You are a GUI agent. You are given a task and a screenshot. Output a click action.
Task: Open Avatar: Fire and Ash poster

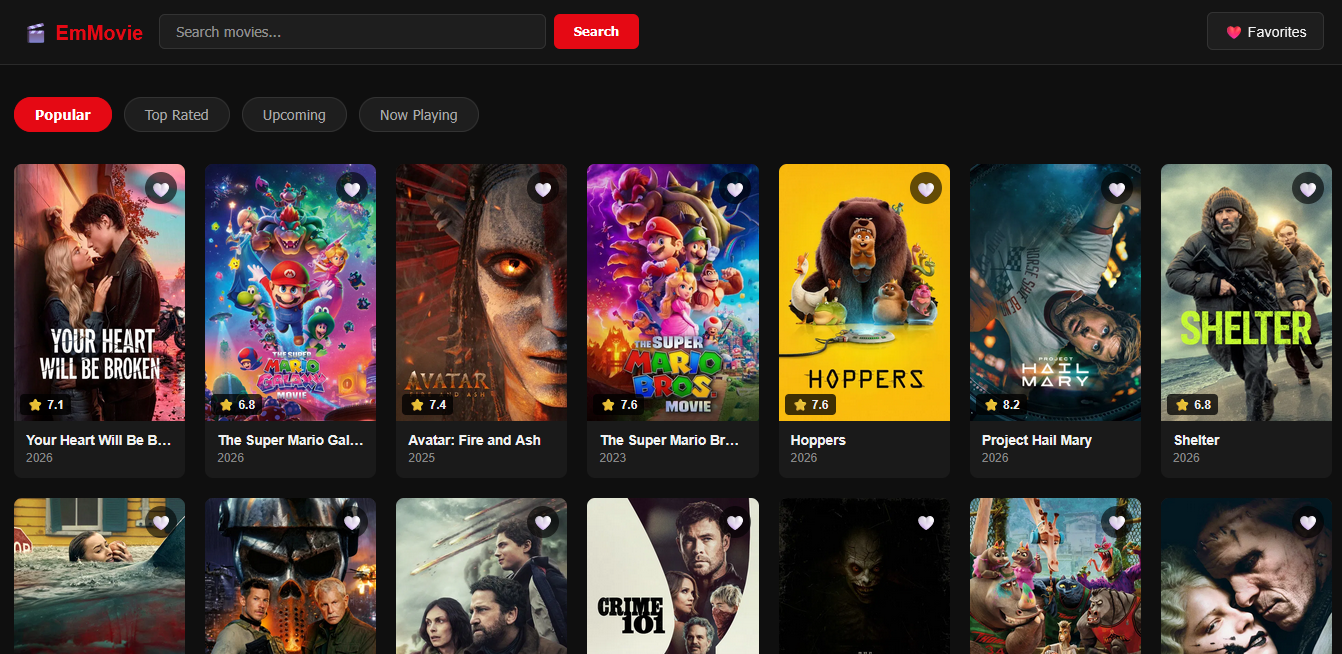click(x=481, y=292)
